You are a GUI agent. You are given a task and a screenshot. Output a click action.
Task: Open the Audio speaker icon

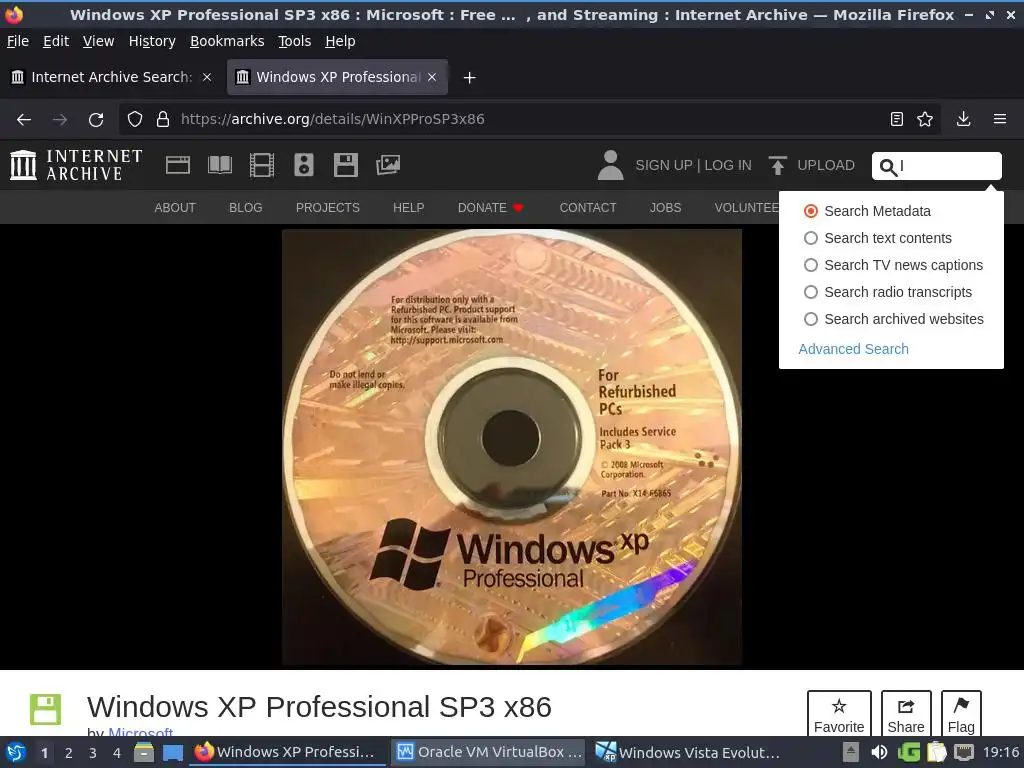(304, 165)
